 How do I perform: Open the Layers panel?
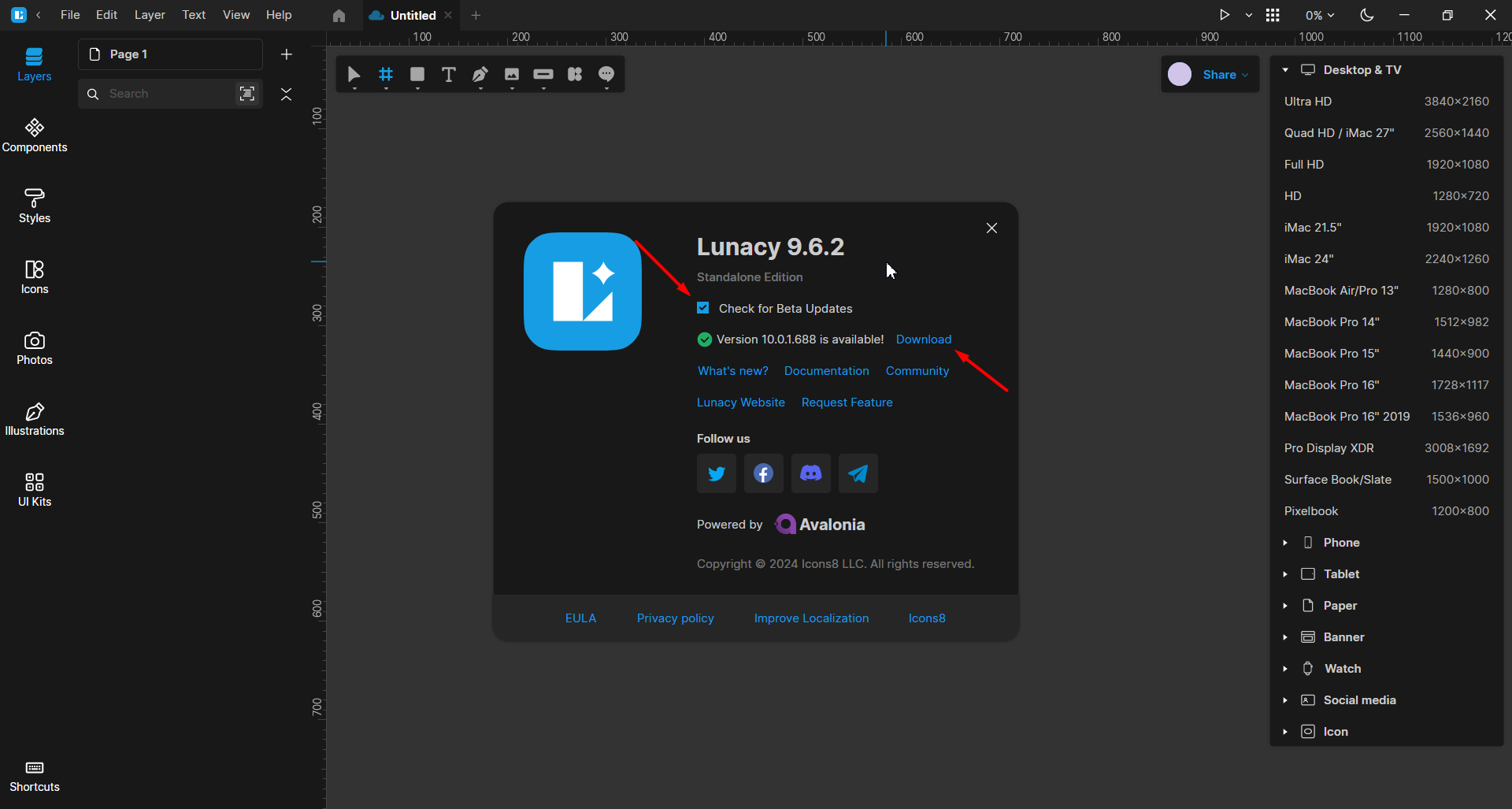click(x=34, y=65)
